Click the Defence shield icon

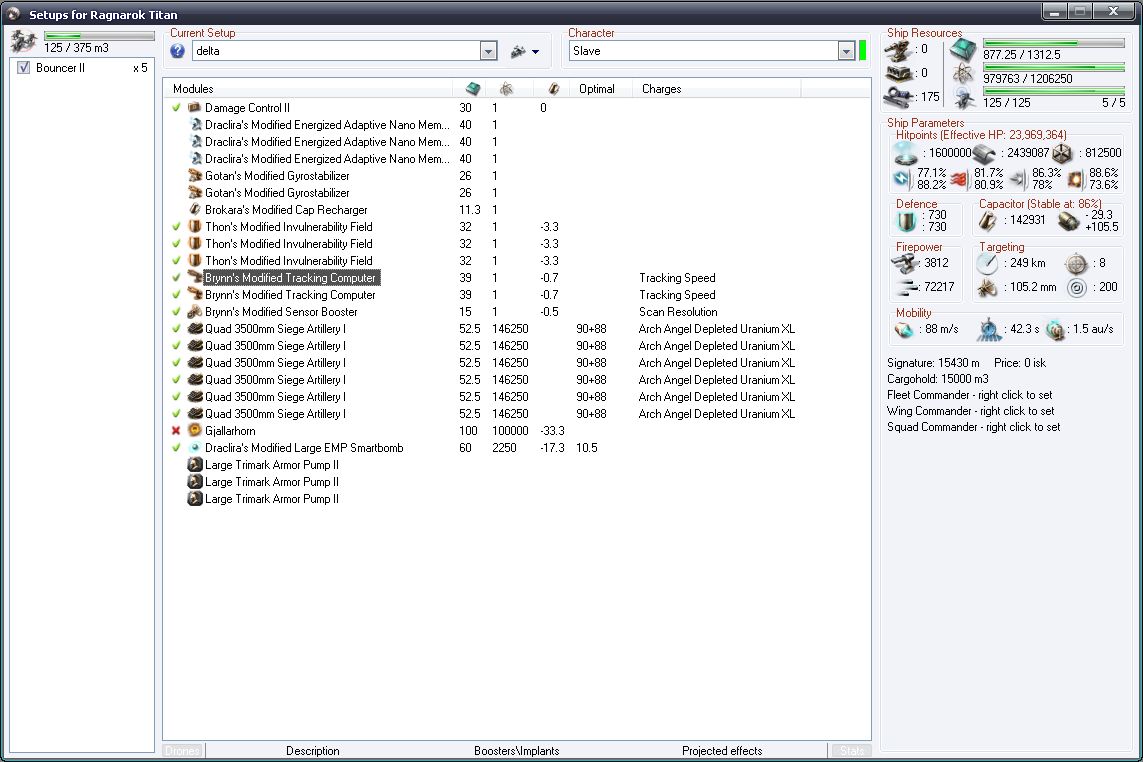point(907,221)
